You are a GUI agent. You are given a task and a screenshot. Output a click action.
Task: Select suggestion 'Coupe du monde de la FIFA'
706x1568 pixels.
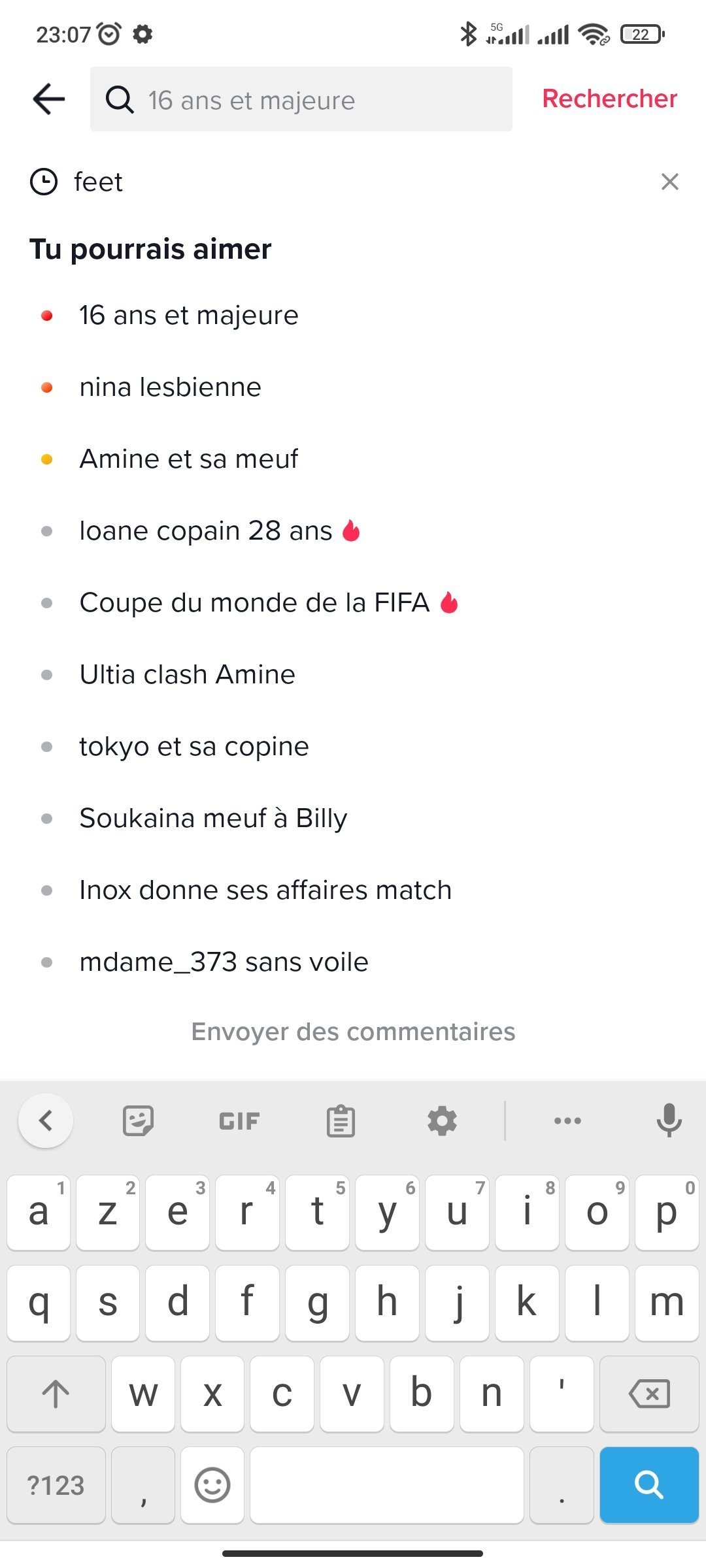tap(254, 602)
